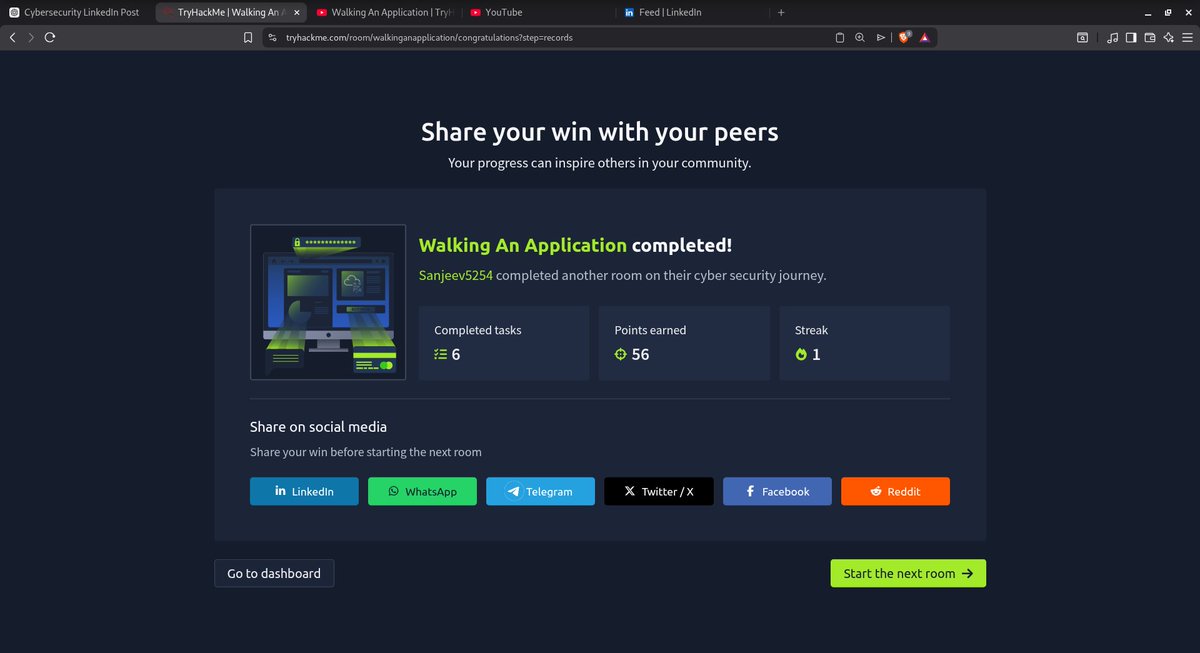This screenshot has height=653, width=1200.
Task: Share the win on Facebook
Action: pos(777,491)
